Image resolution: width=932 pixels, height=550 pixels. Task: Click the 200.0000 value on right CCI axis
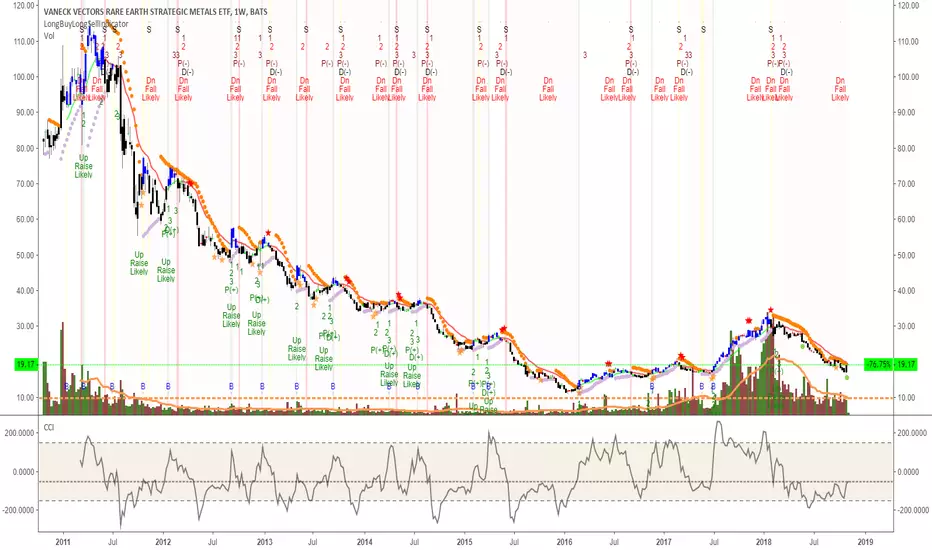(x=912, y=433)
